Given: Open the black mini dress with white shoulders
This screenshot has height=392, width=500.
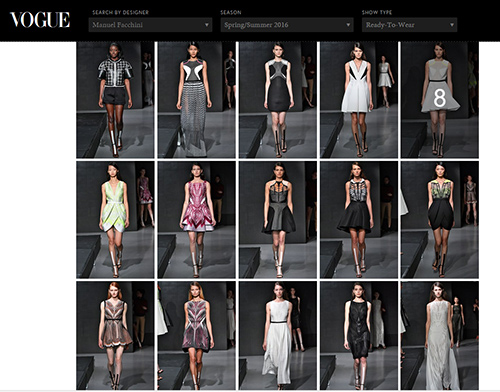Looking at the screenshot, I should (278, 100).
